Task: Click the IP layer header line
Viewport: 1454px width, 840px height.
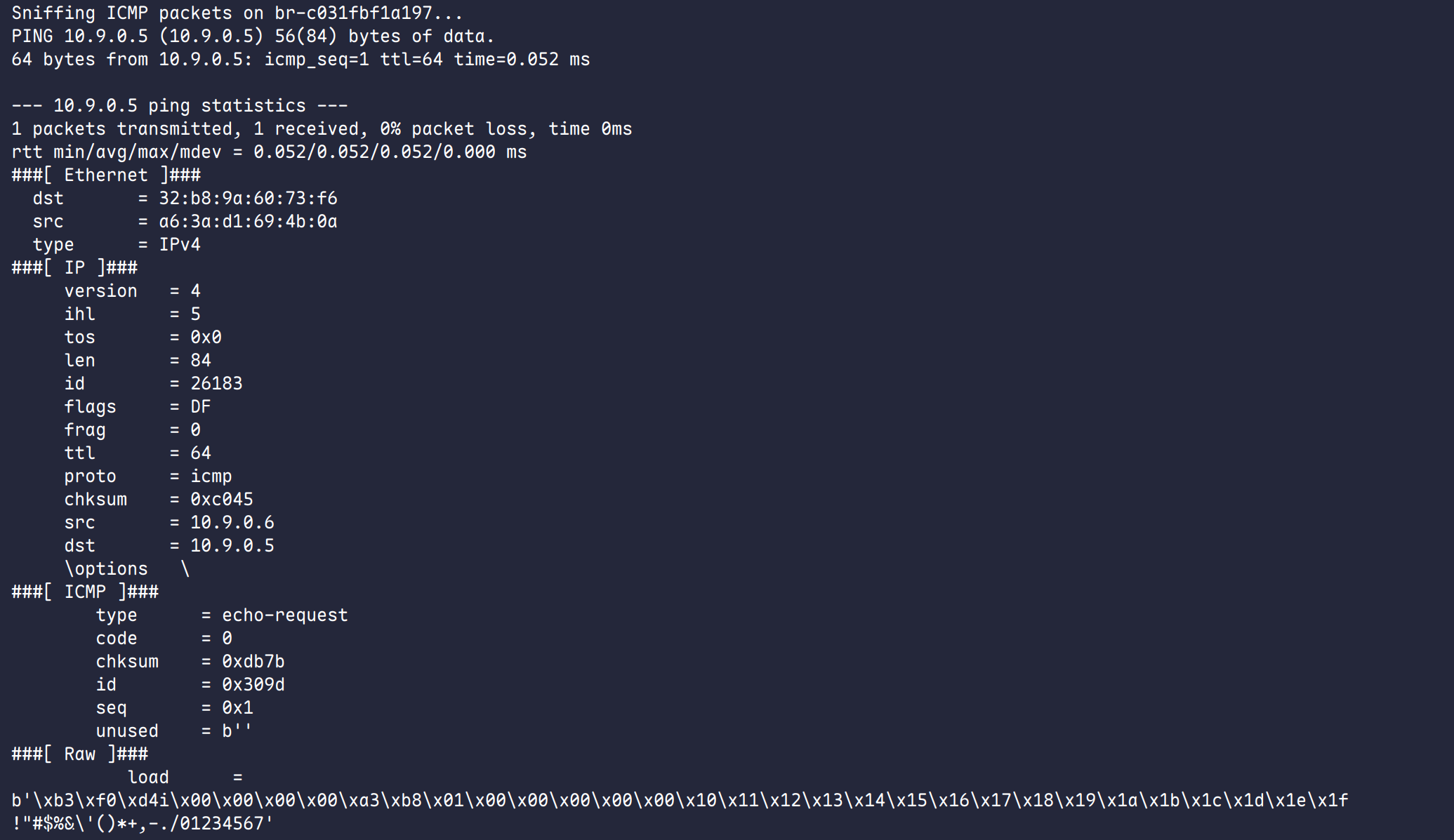Action: pyautogui.click(x=74, y=267)
